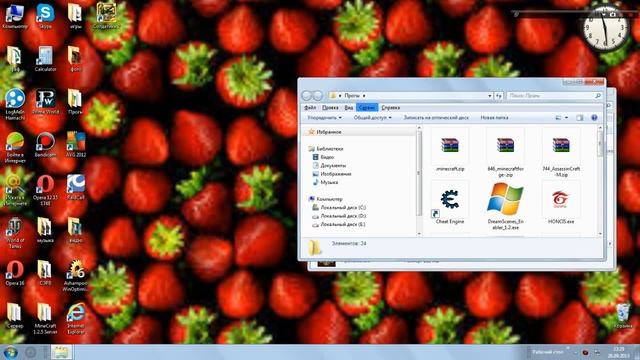This screenshot has width=640, height=360.
Task: Launch the Perfect World PW shortcut
Action: 45,102
